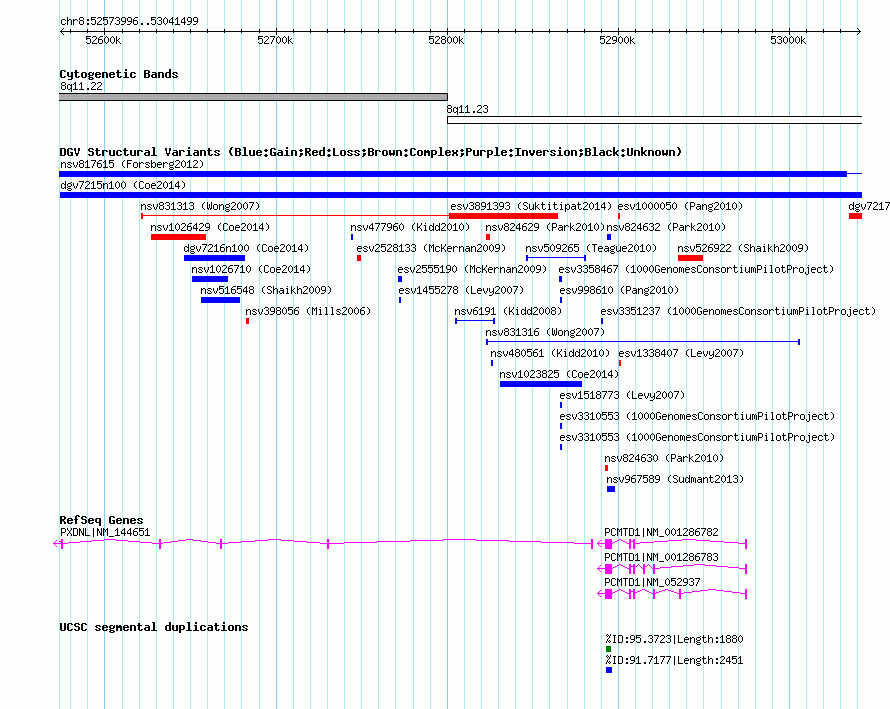Click the white 8q11.23 band bar
This screenshot has height=709, width=890.
pos(654,120)
